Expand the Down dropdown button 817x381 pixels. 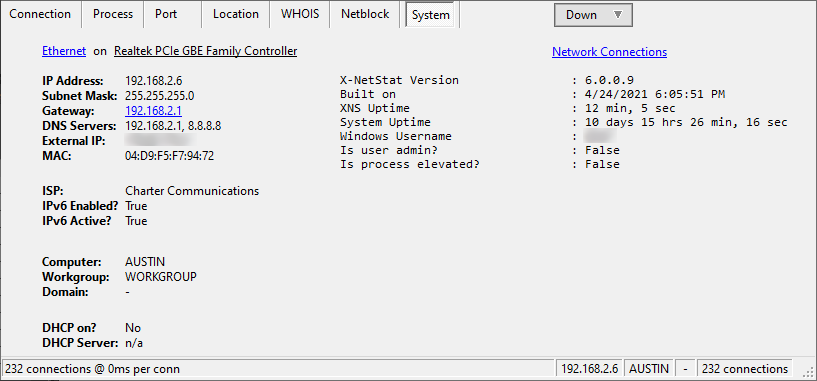(593, 15)
